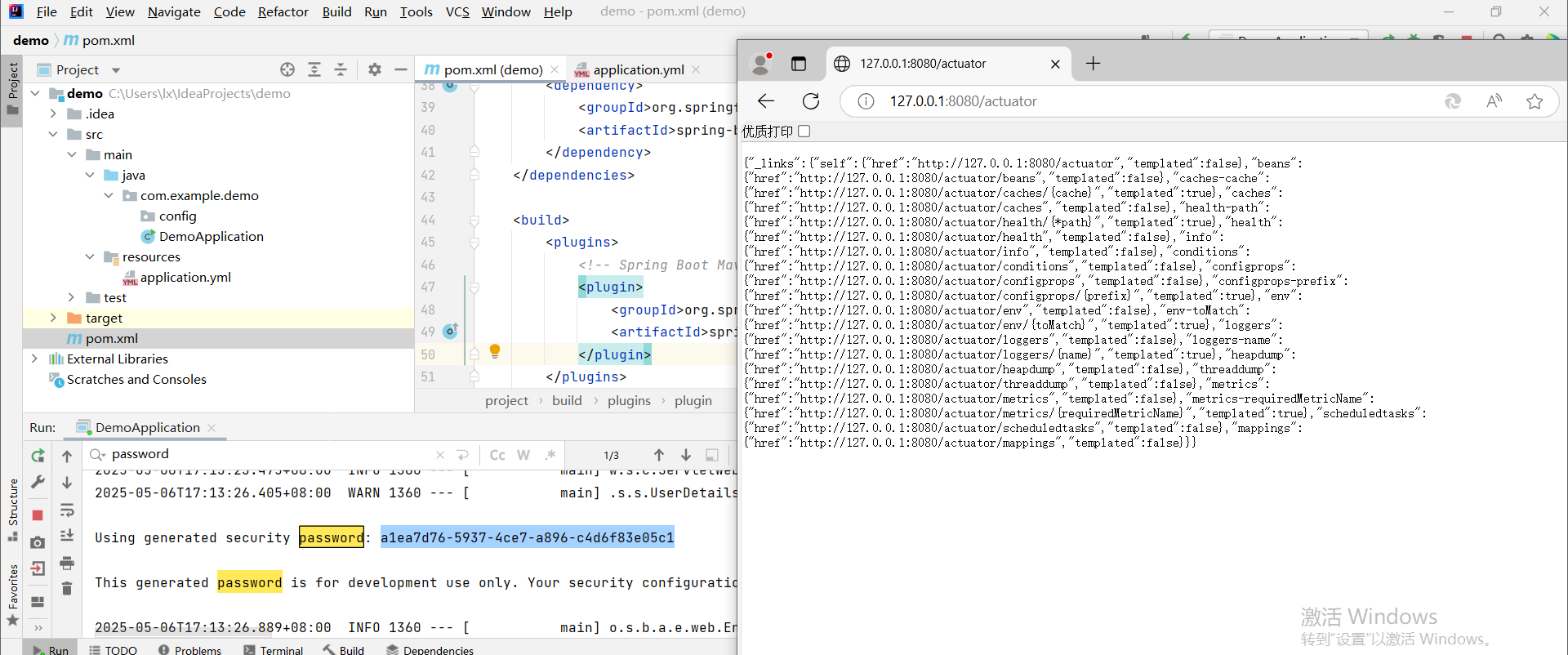The width and height of the screenshot is (1568, 655).
Task: Close the pom.xml (demo) editor tab
Action: (555, 69)
